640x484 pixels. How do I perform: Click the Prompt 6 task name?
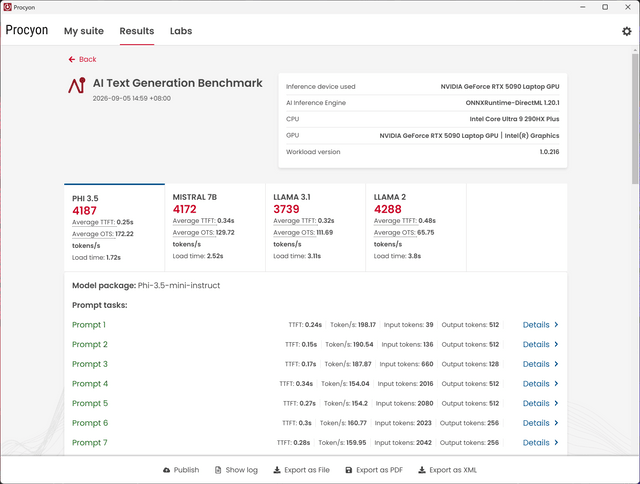pyautogui.click(x=90, y=423)
